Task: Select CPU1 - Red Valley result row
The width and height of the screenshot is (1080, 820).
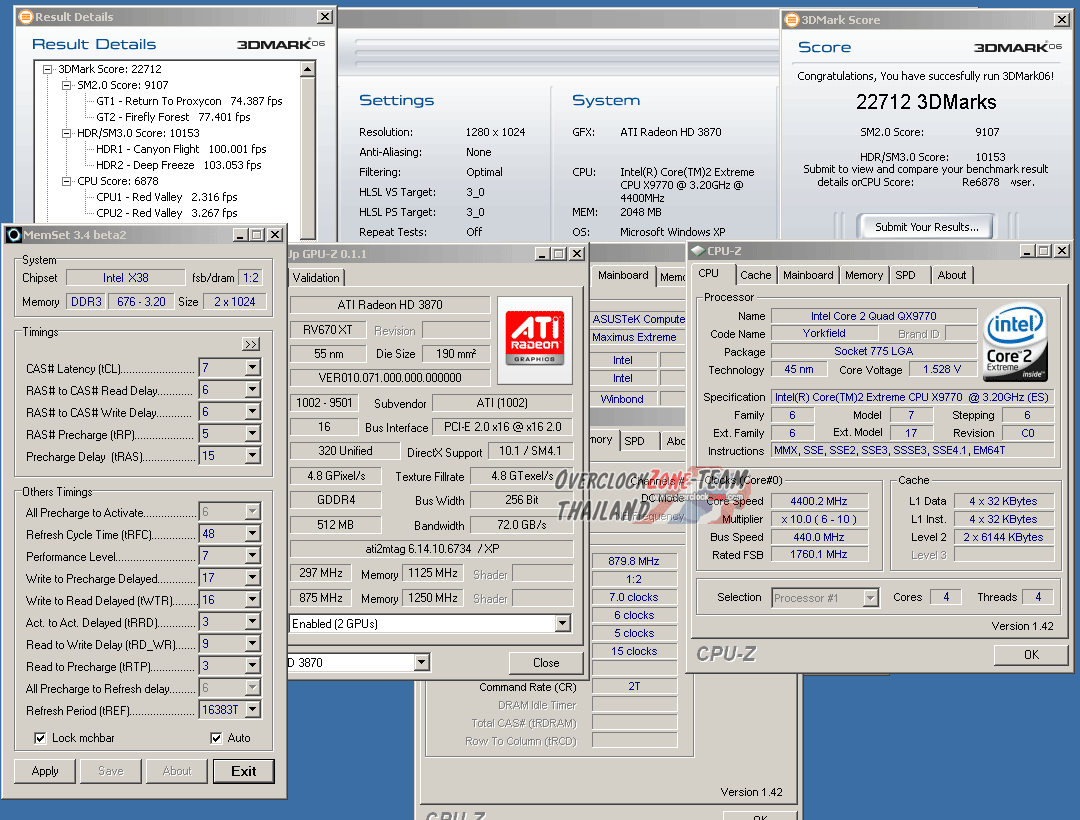Action: 166,198
